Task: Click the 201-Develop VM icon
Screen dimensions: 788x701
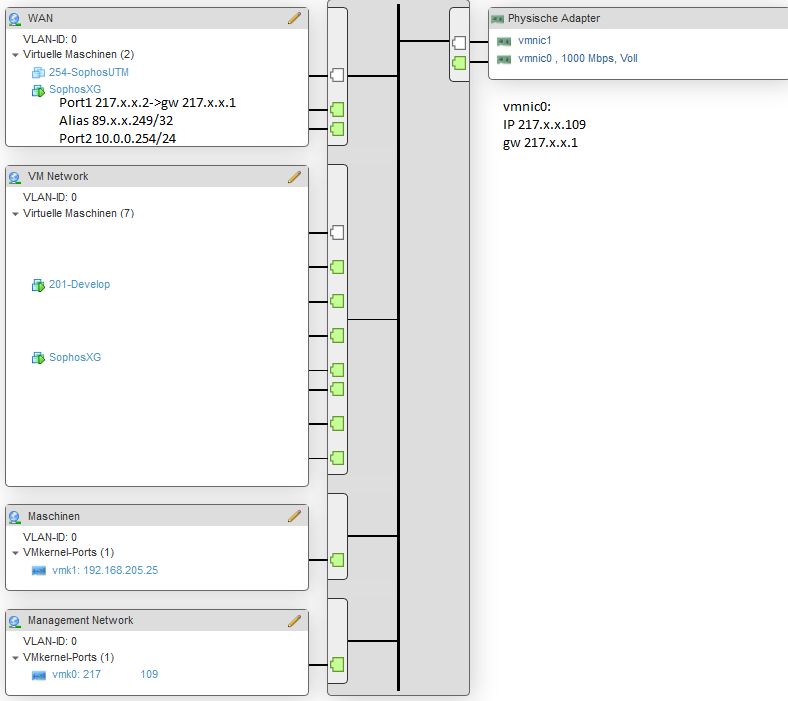Action: coord(38,285)
